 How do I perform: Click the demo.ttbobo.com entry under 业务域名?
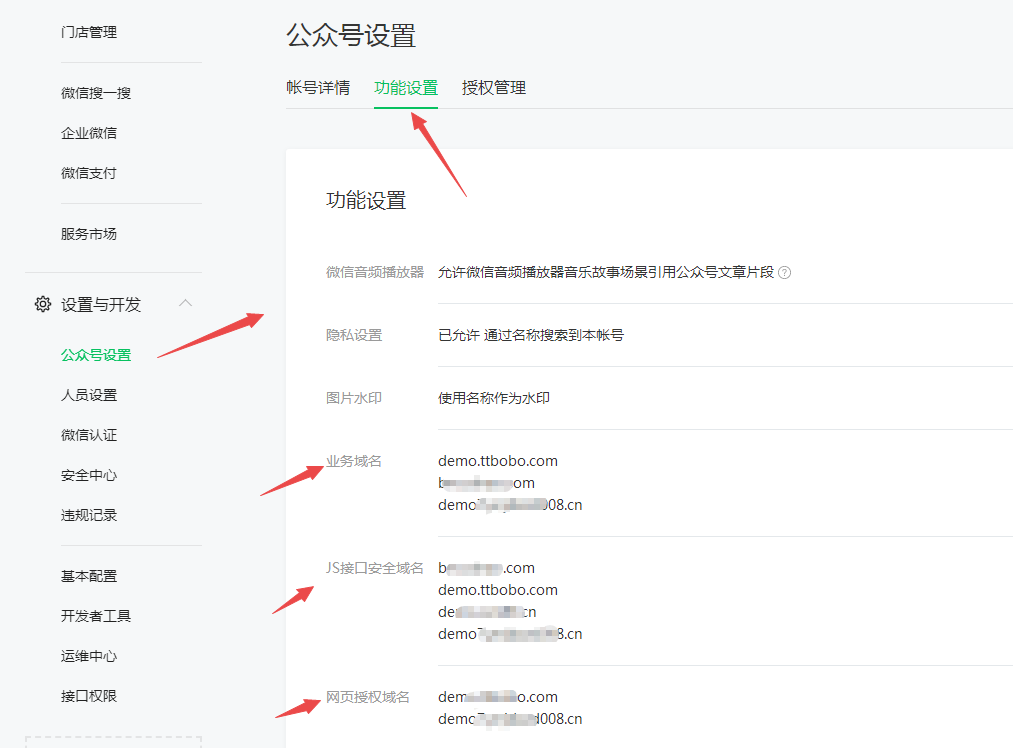click(498, 461)
